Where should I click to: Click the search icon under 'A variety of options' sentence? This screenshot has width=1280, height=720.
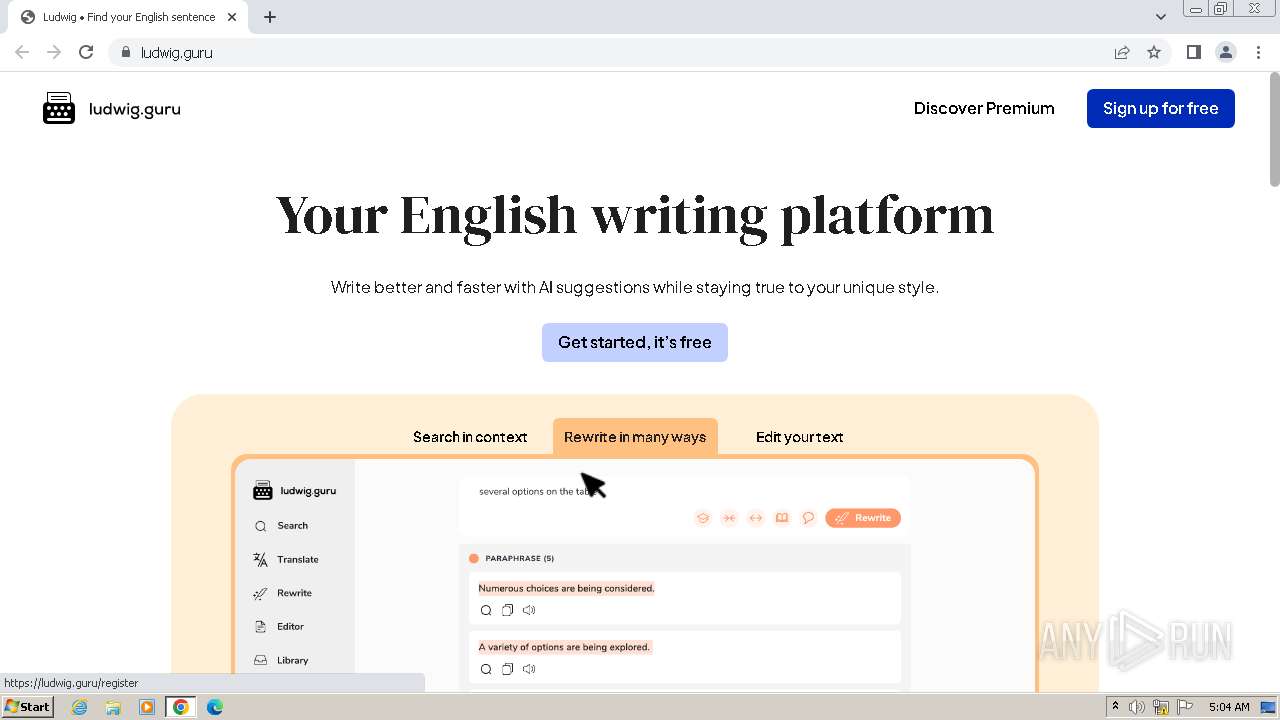click(486, 669)
